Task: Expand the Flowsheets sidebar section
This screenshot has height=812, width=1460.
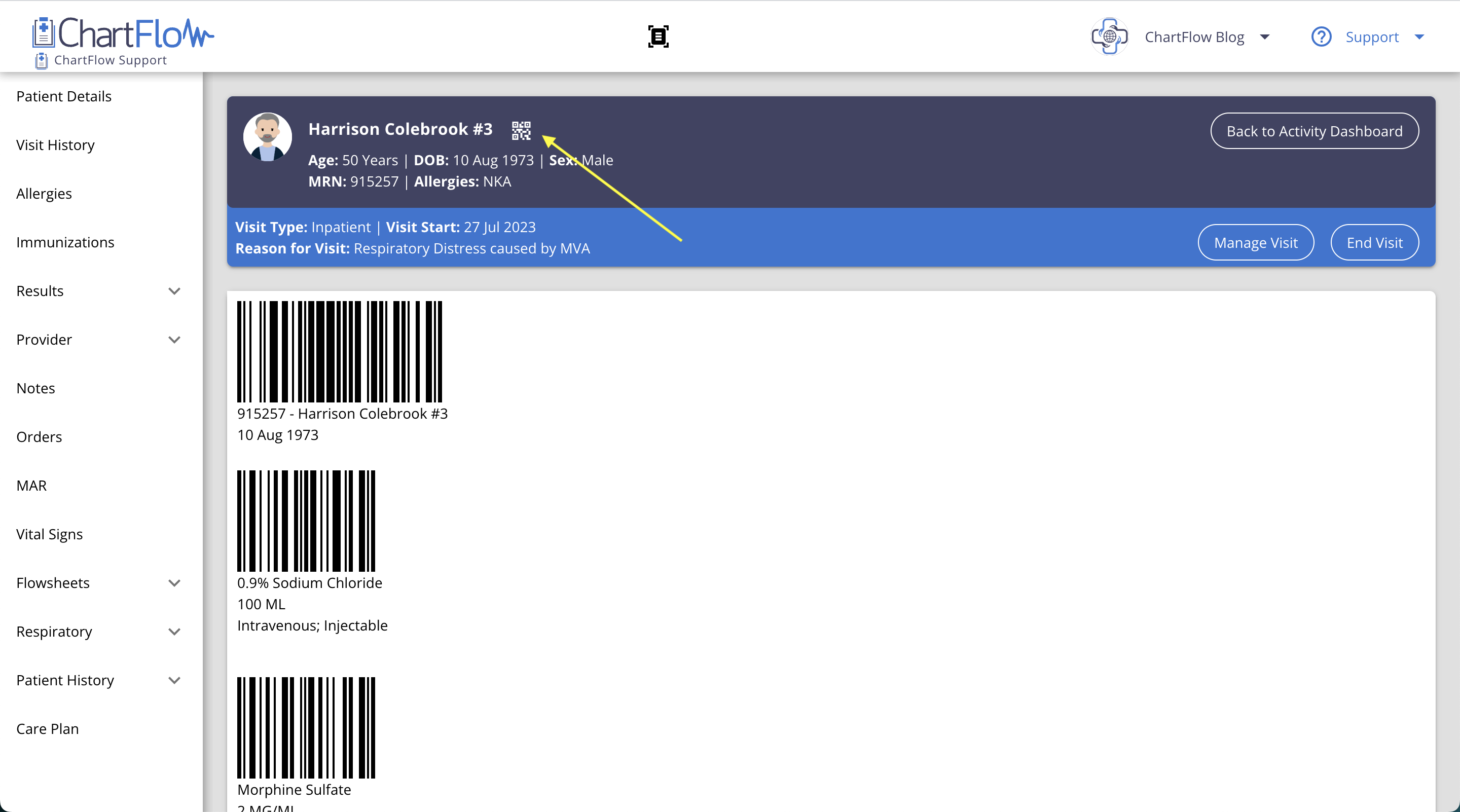Action: tap(174, 583)
